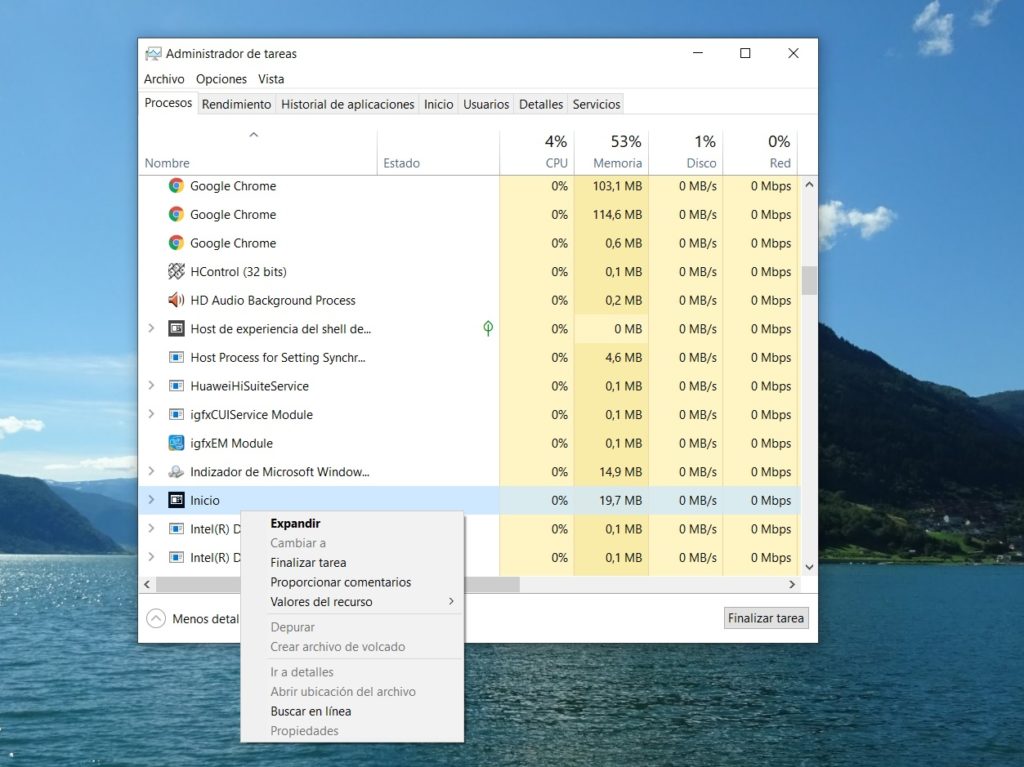This screenshot has width=1024, height=767.
Task: Click the Host Process for Setting Synchr icon
Action: 175,357
